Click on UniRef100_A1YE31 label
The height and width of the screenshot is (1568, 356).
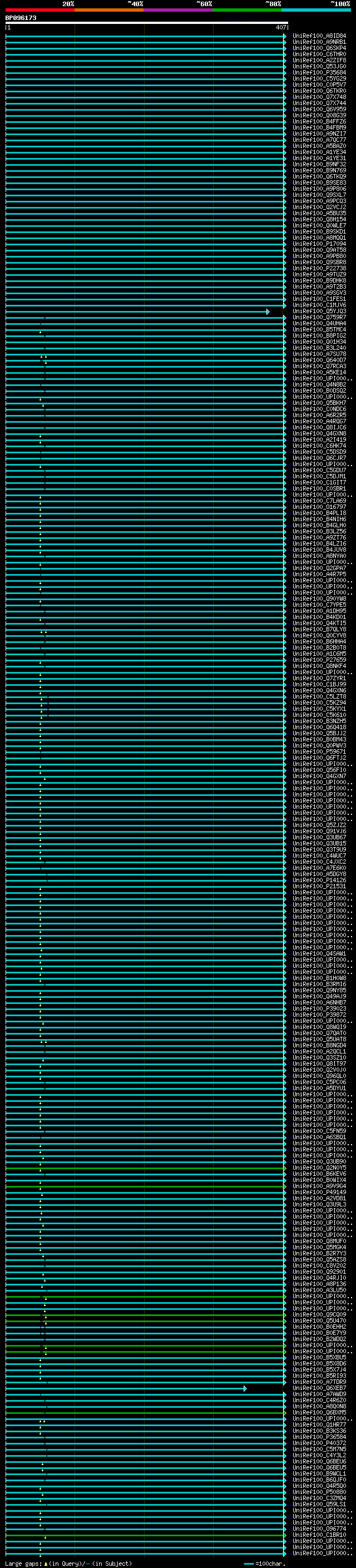click(x=319, y=159)
